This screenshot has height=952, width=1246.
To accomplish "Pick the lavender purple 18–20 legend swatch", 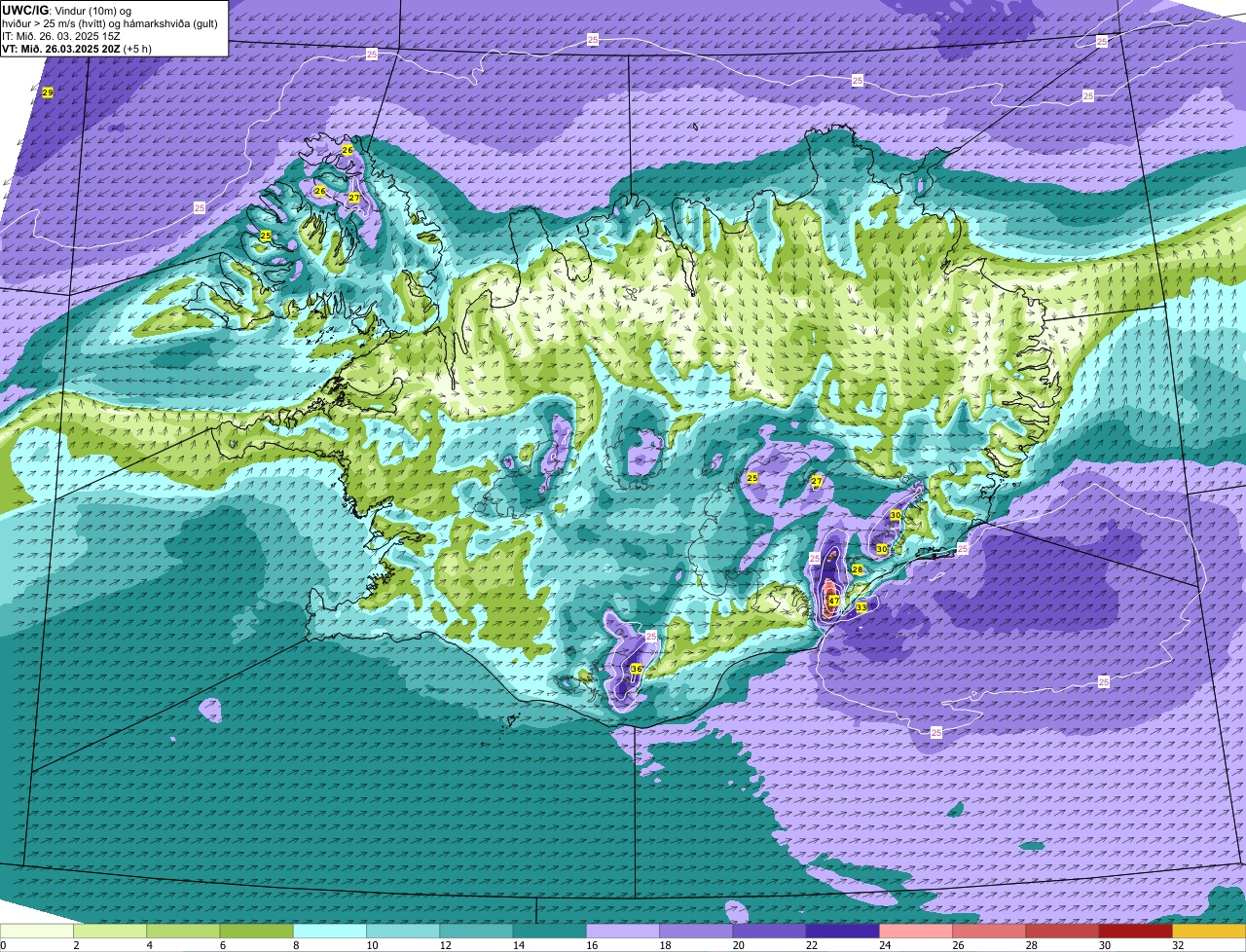I will point(696,931).
